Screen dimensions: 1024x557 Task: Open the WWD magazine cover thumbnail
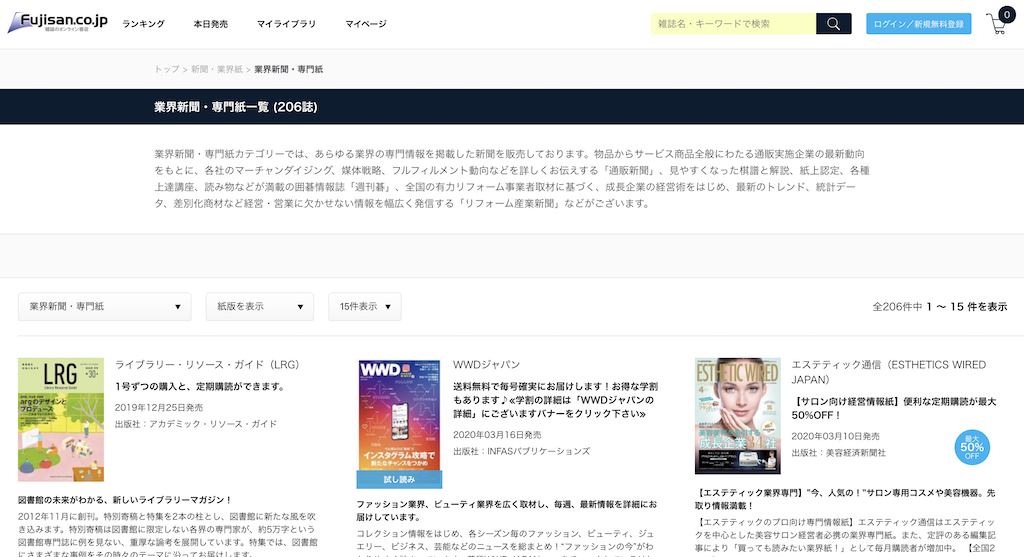399,415
